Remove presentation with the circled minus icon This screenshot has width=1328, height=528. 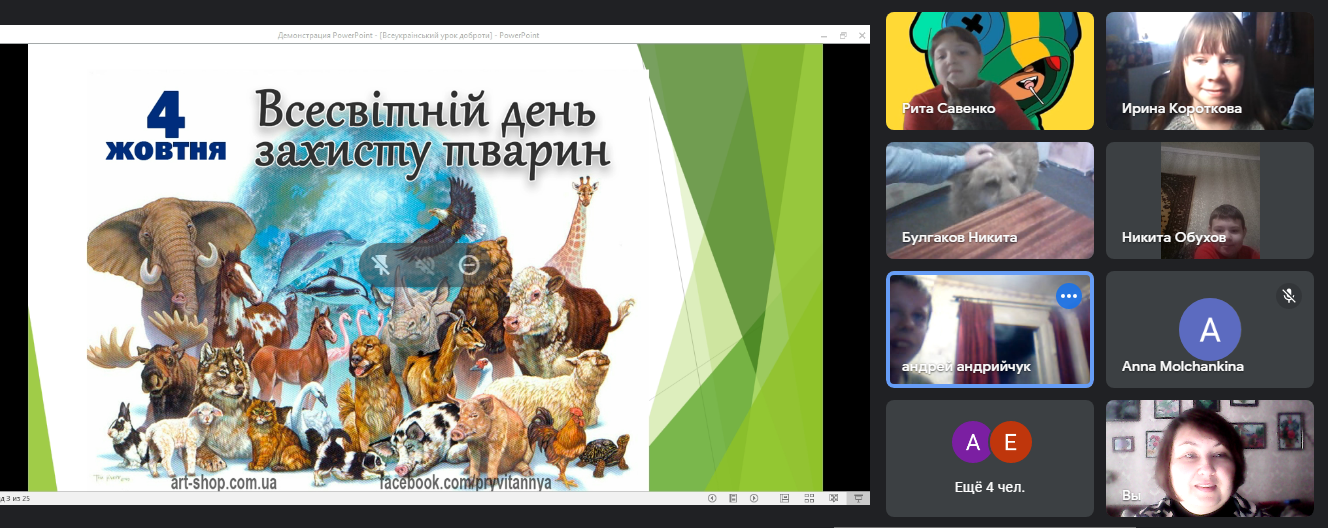coord(468,265)
